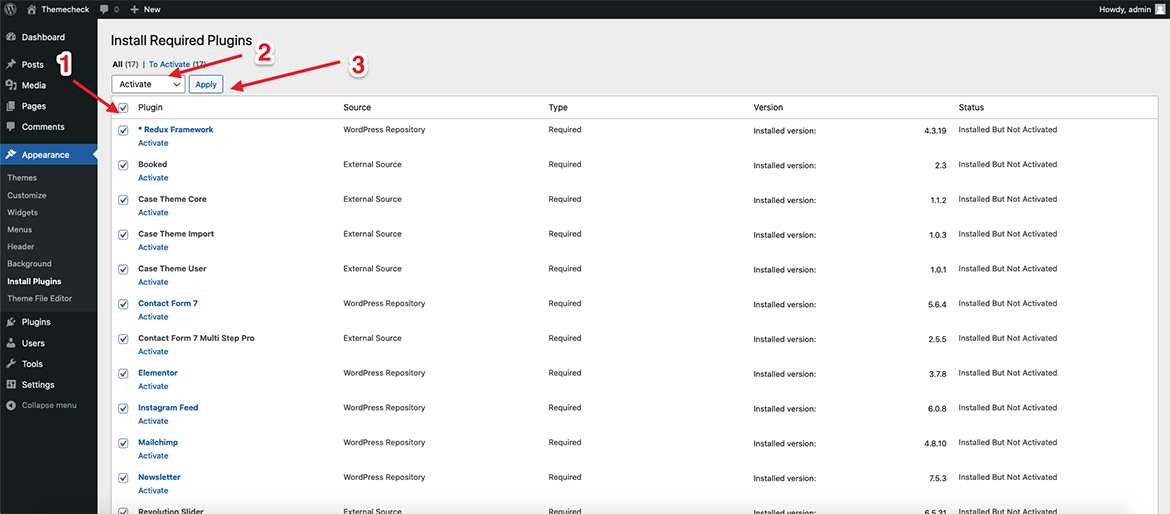Open Menus submenu item
1170x514 pixels.
(19, 230)
